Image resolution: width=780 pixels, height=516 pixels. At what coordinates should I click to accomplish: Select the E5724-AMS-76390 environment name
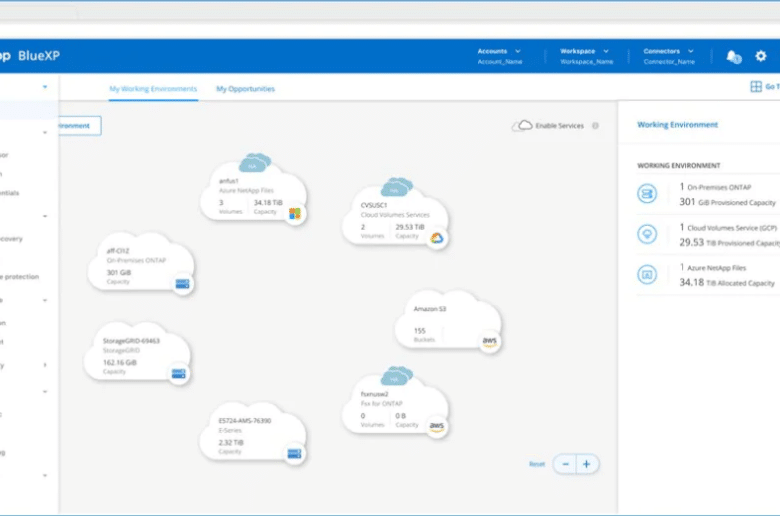(x=245, y=421)
